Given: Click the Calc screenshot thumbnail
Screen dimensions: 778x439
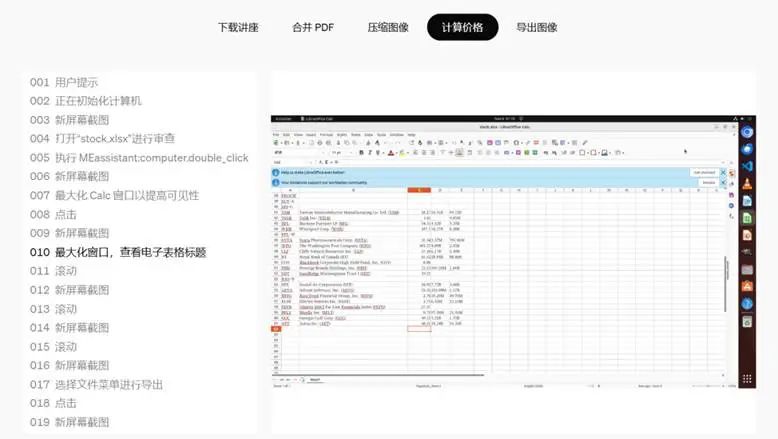Looking at the screenshot, I should tap(513, 252).
